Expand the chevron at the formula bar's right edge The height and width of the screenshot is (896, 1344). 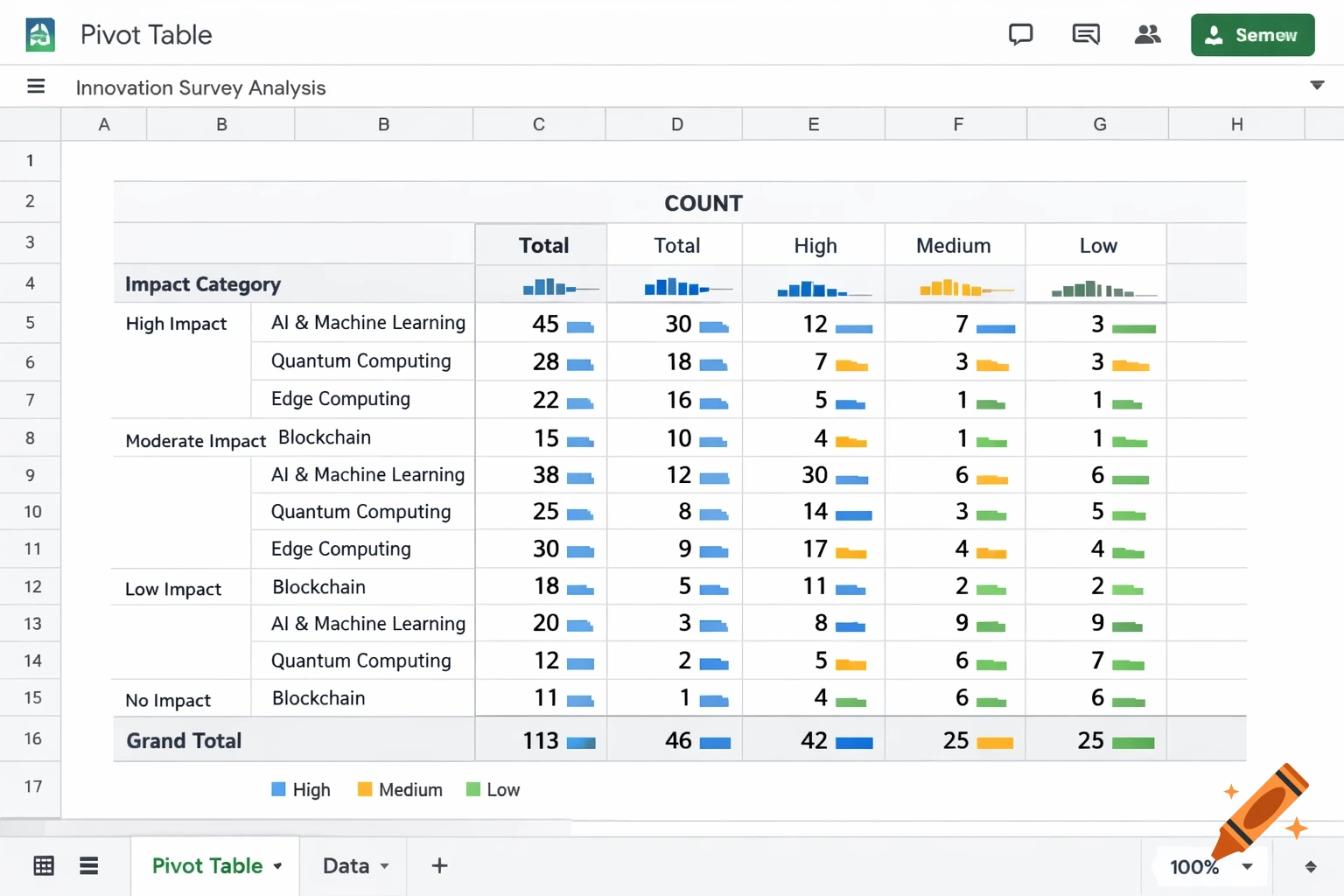point(1317,86)
